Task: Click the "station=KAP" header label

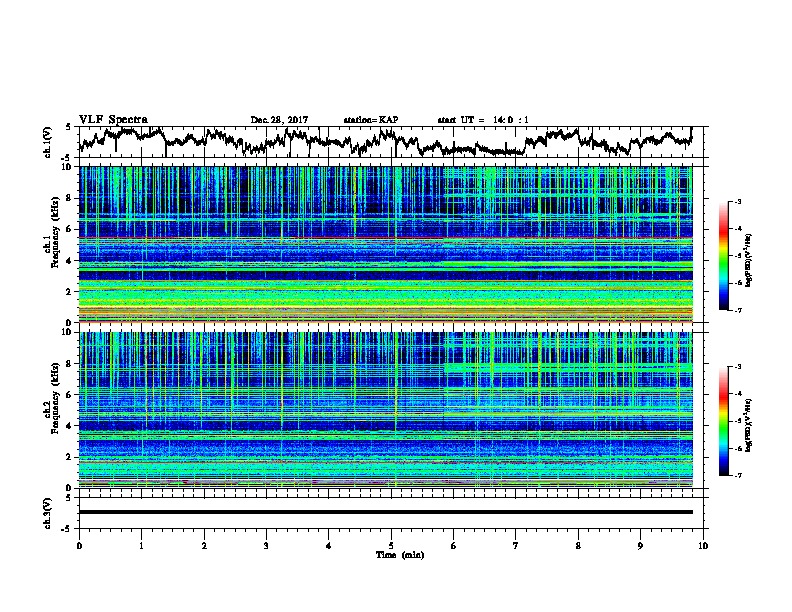Action: click(x=371, y=120)
